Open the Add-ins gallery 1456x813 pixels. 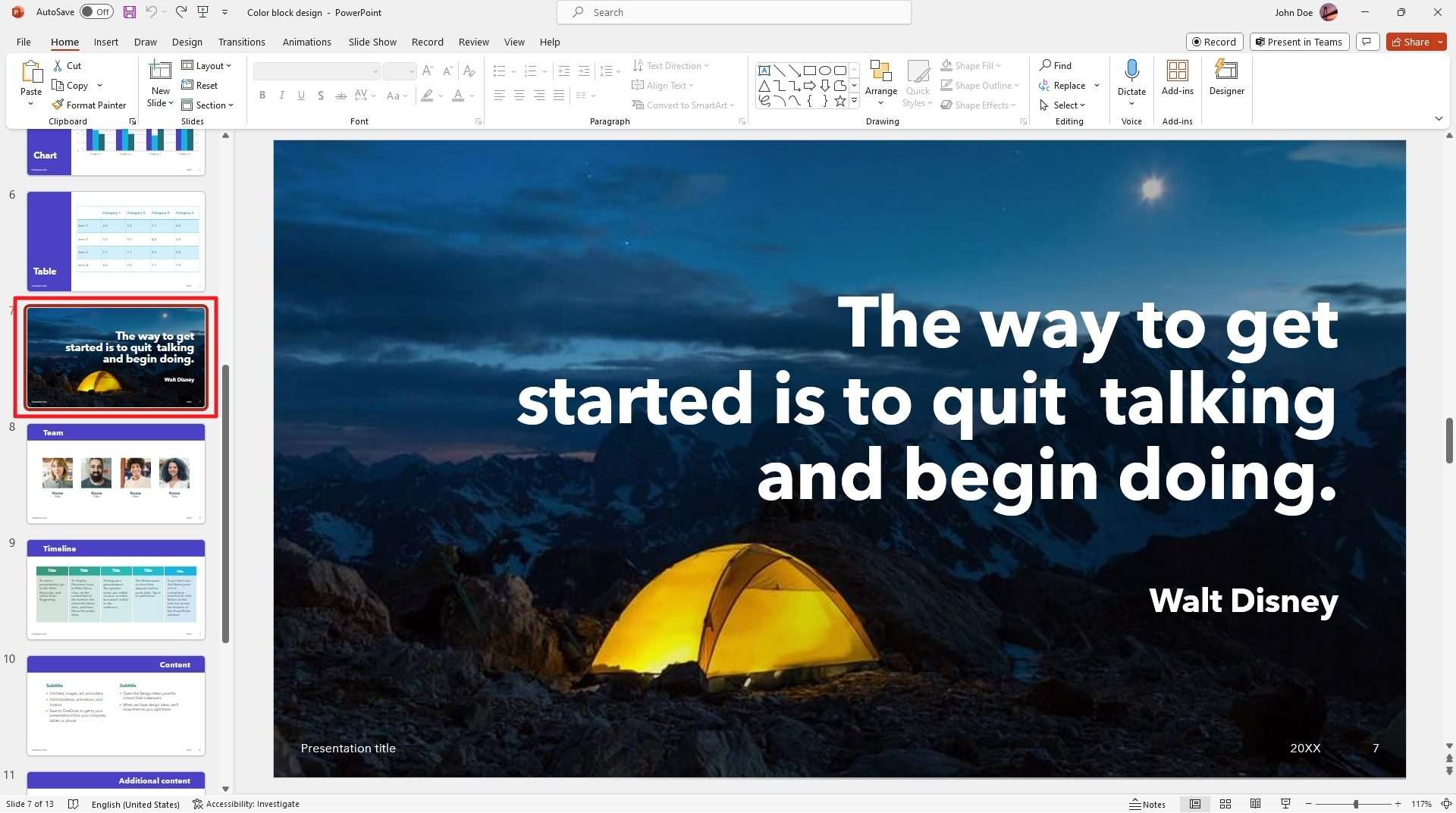1177,78
